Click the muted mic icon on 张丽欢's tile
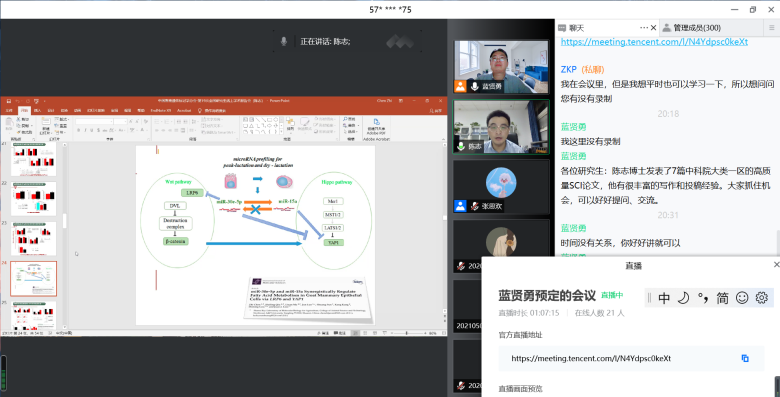Viewport: 780px width, 397px height. pos(475,206)
